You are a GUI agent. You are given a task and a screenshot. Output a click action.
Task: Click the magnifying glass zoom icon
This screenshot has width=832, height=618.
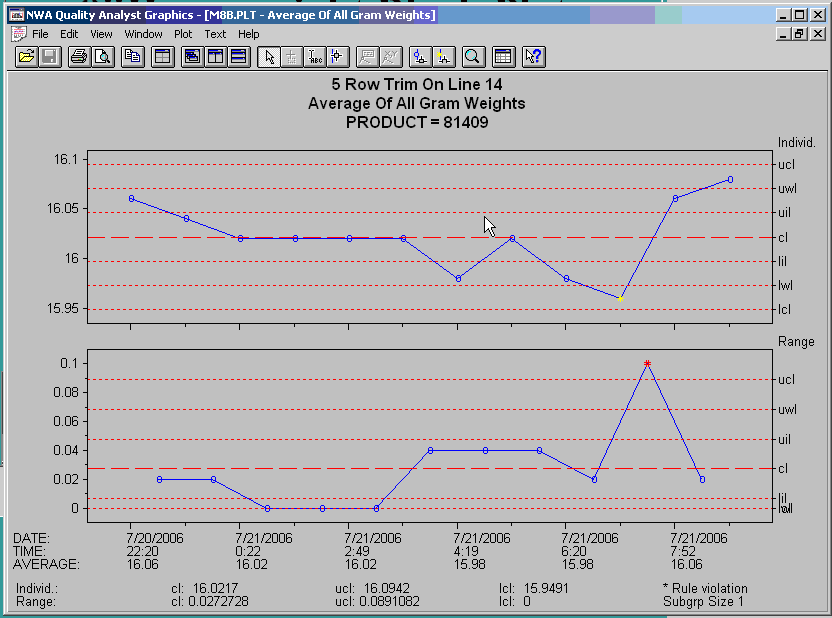[472, 57]
